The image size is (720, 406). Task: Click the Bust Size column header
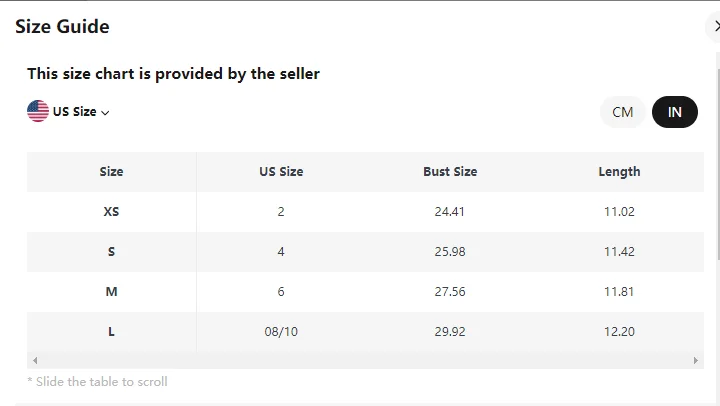coord(450,172)
